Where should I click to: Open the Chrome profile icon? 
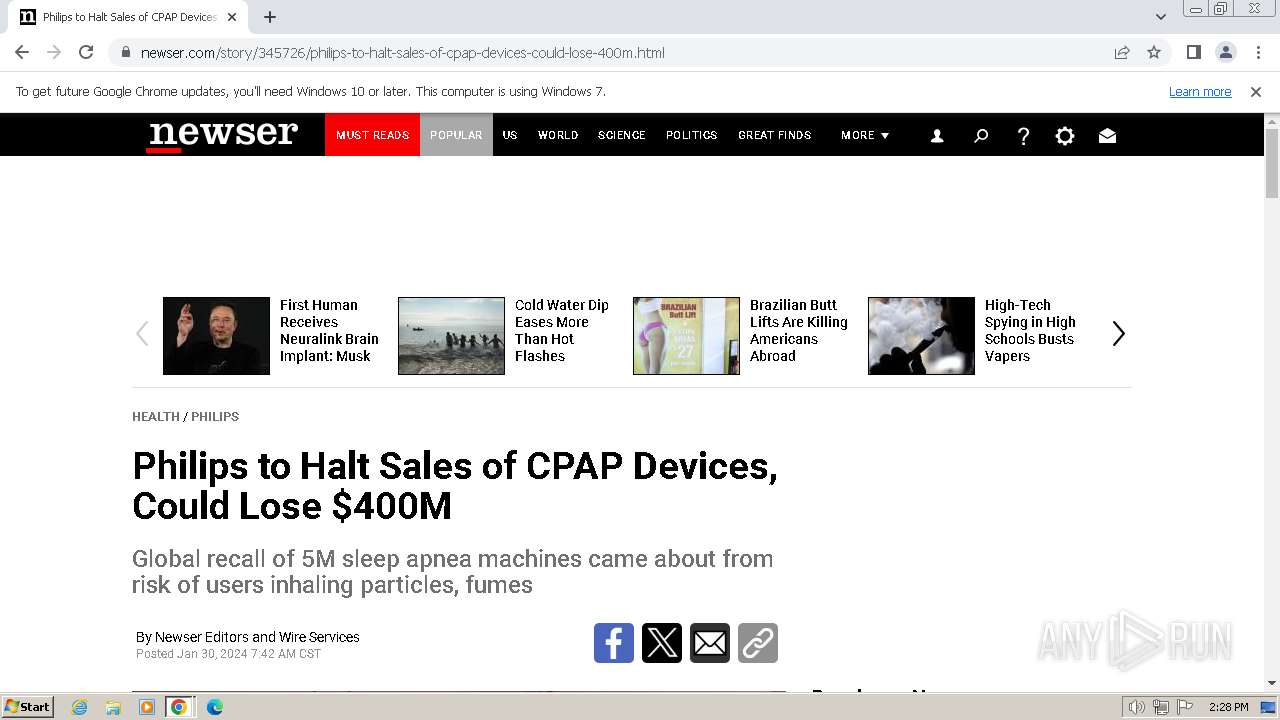point(1225,52)
